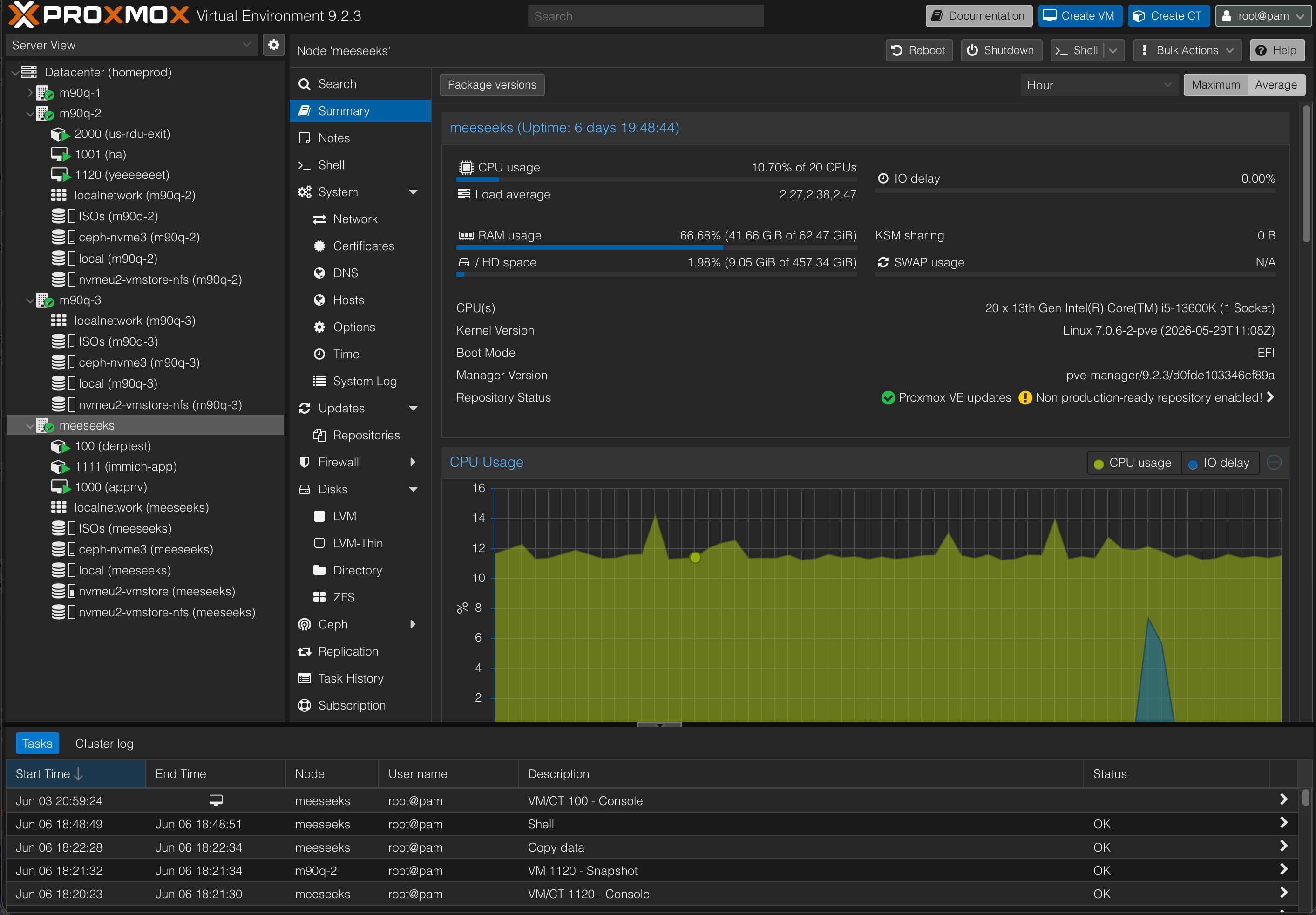Open root@pam user menu

click(1263, 15)
